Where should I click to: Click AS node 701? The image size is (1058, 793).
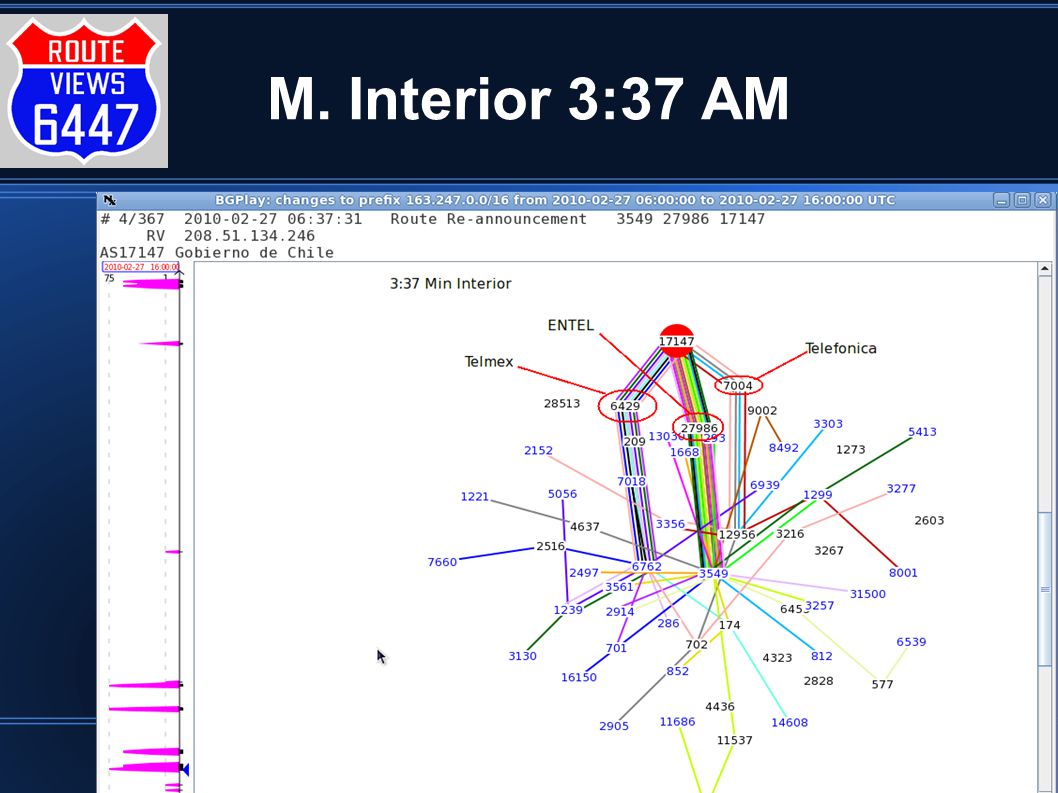[x=616, y=648]
